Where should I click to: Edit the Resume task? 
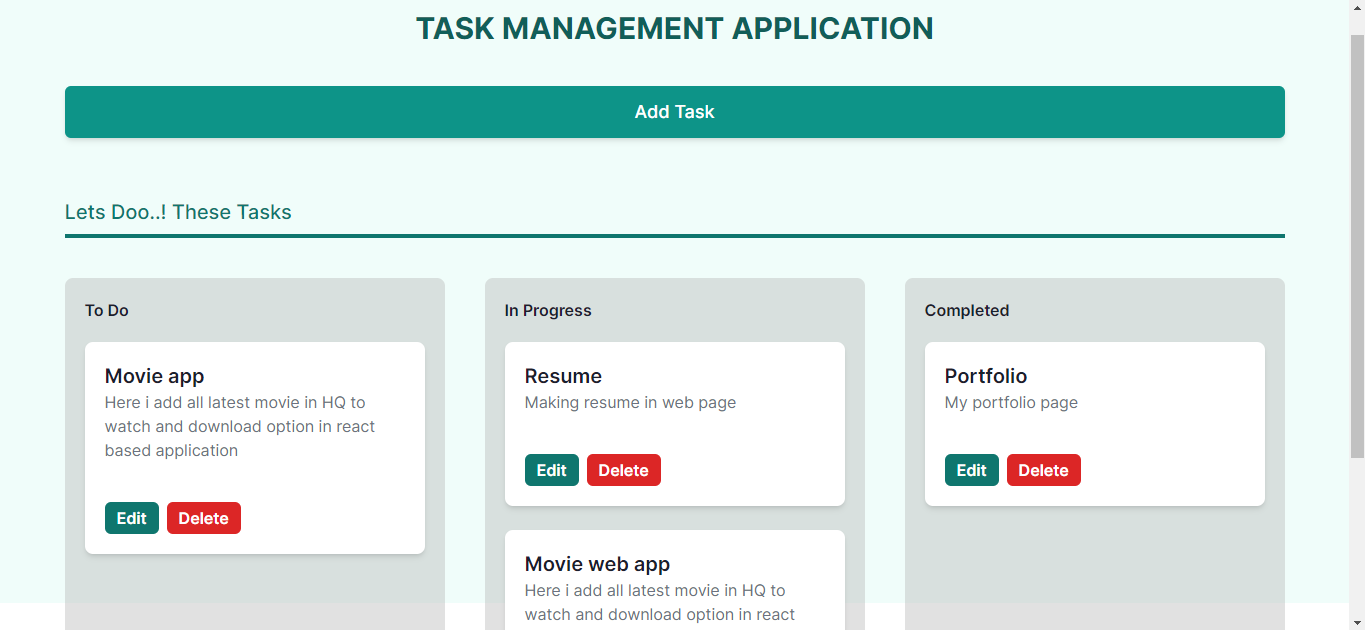click(552, 470)
